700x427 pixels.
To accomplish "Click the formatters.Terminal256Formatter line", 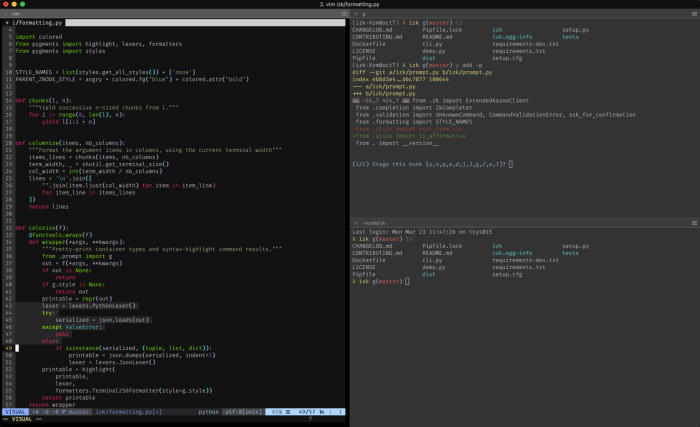I will [134, 390].
